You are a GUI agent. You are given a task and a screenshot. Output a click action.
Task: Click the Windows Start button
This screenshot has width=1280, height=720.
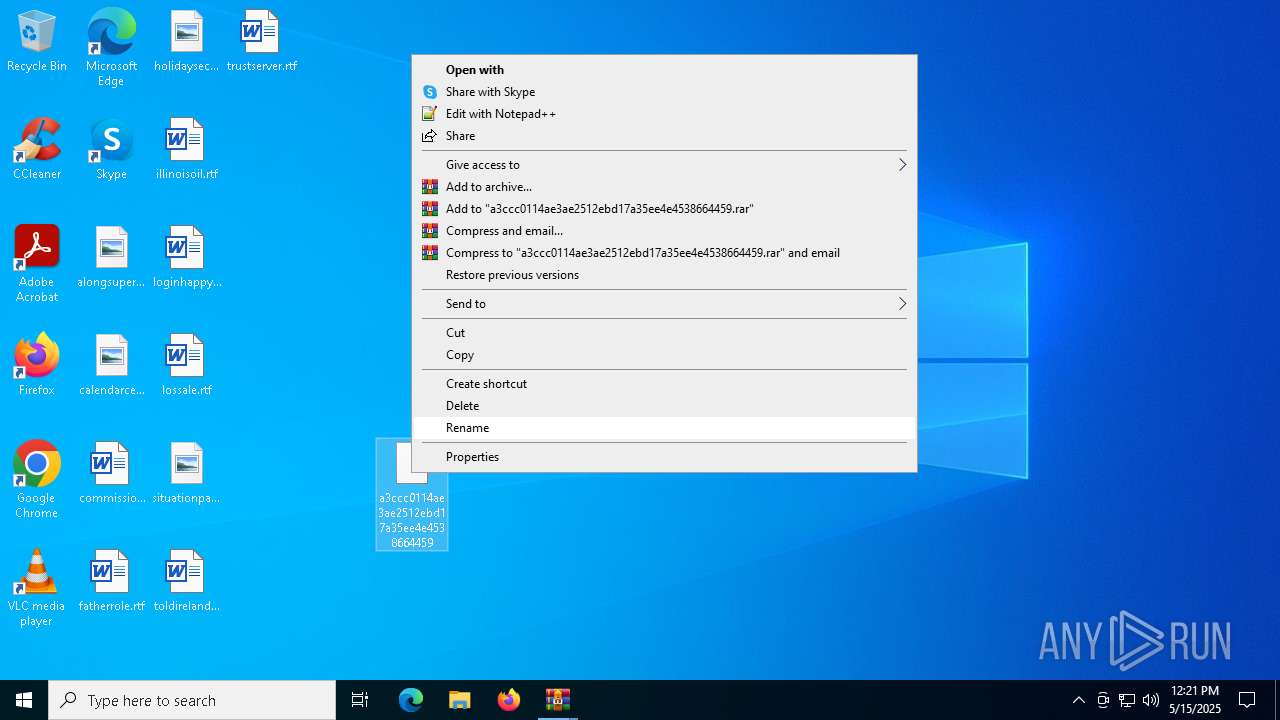(24, 700)
